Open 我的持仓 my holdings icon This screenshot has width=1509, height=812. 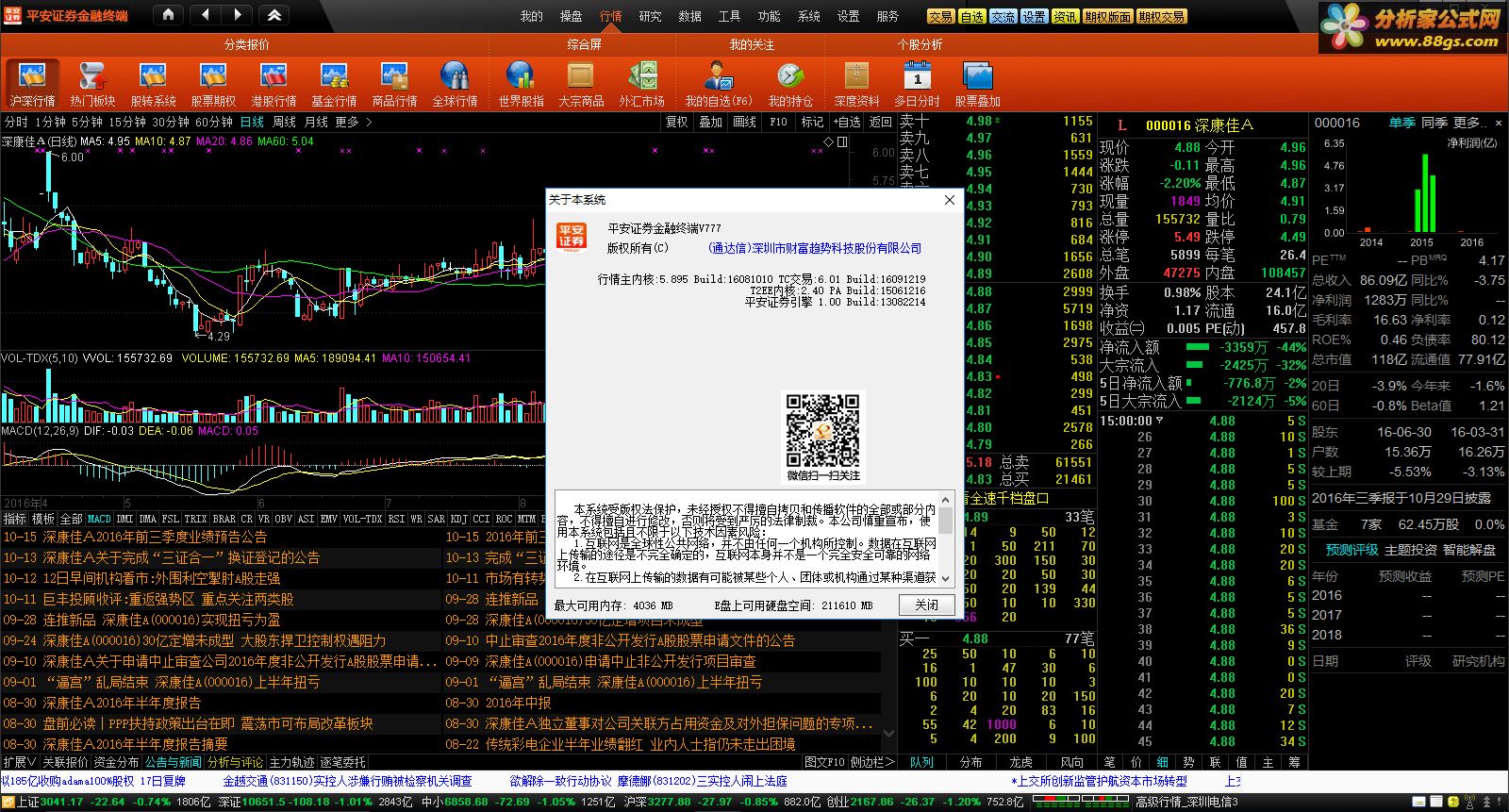pos(790,84)
